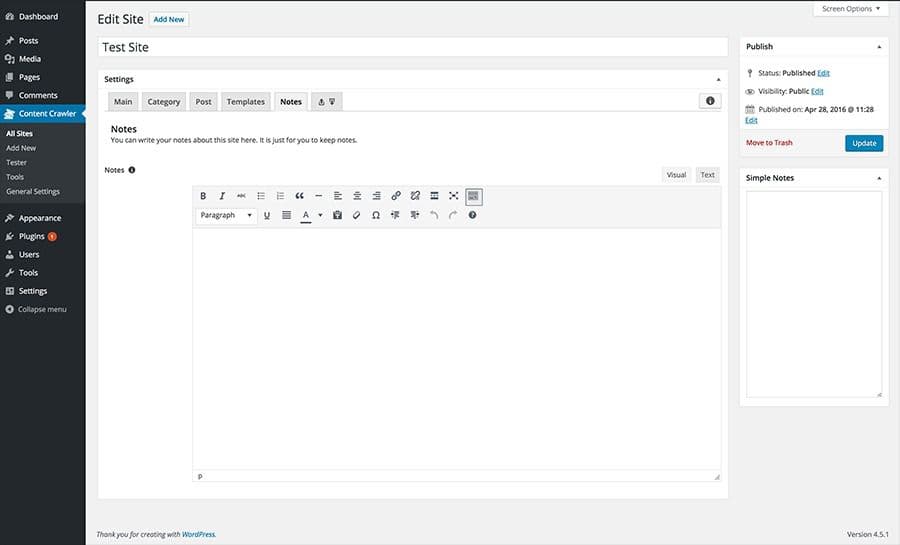The height and width of the screenshot is (545, 900).
Task: Align text right
Action: pos(377,196)
